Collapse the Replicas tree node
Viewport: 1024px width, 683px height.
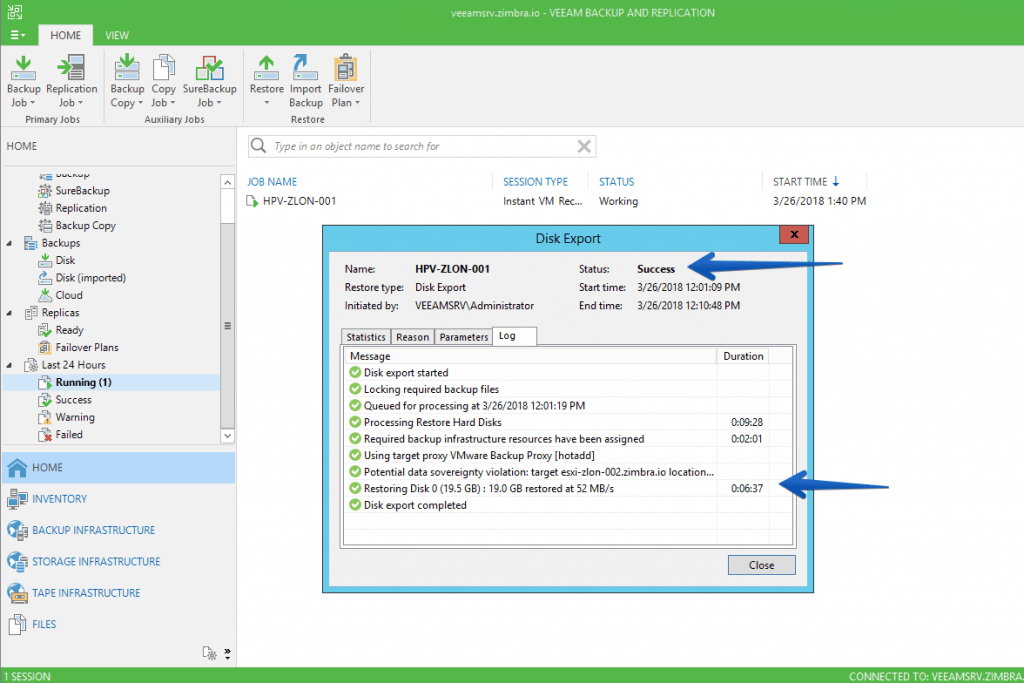[9, 313]
